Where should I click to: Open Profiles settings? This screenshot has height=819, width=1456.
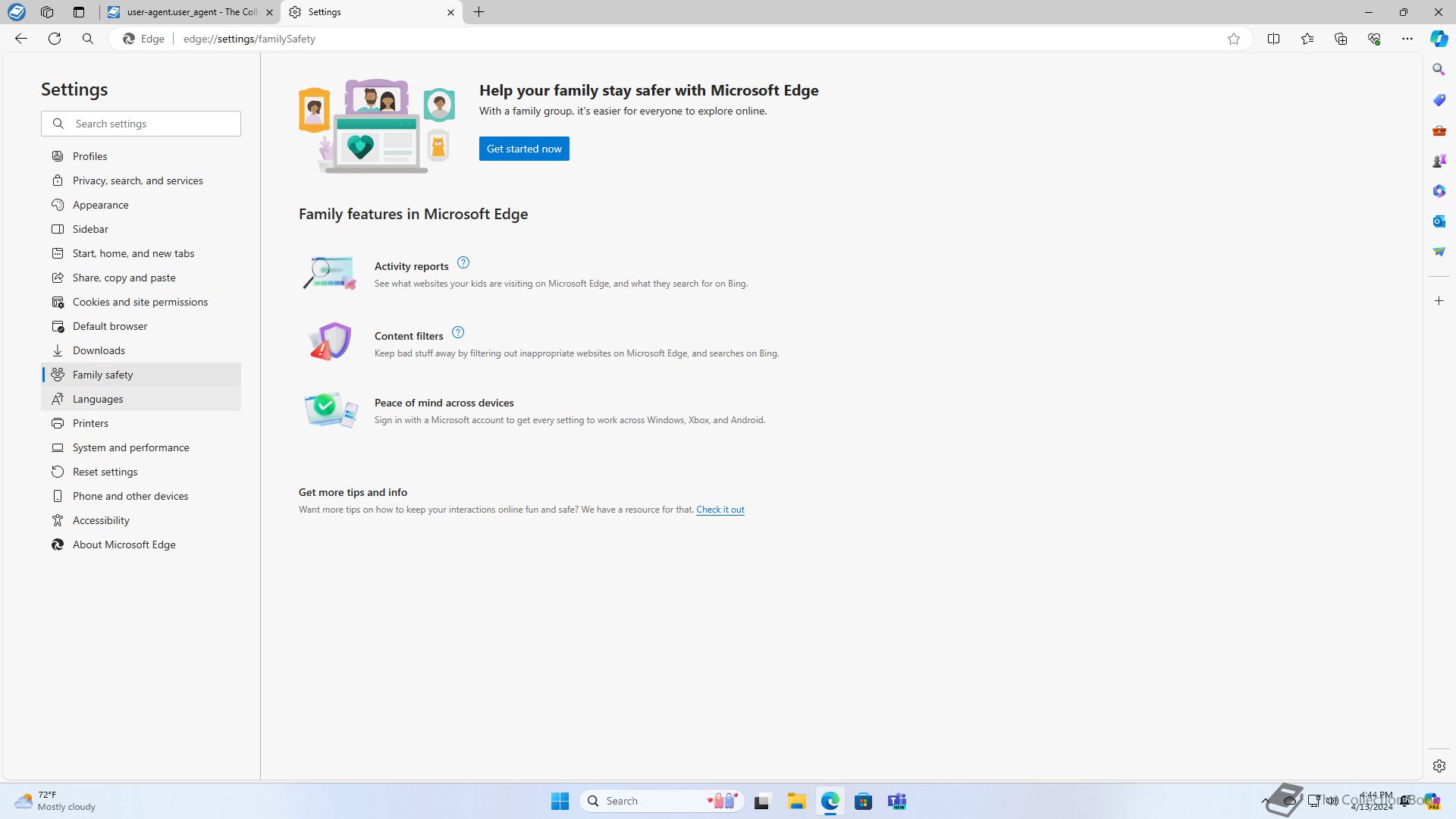coord(141,156)
